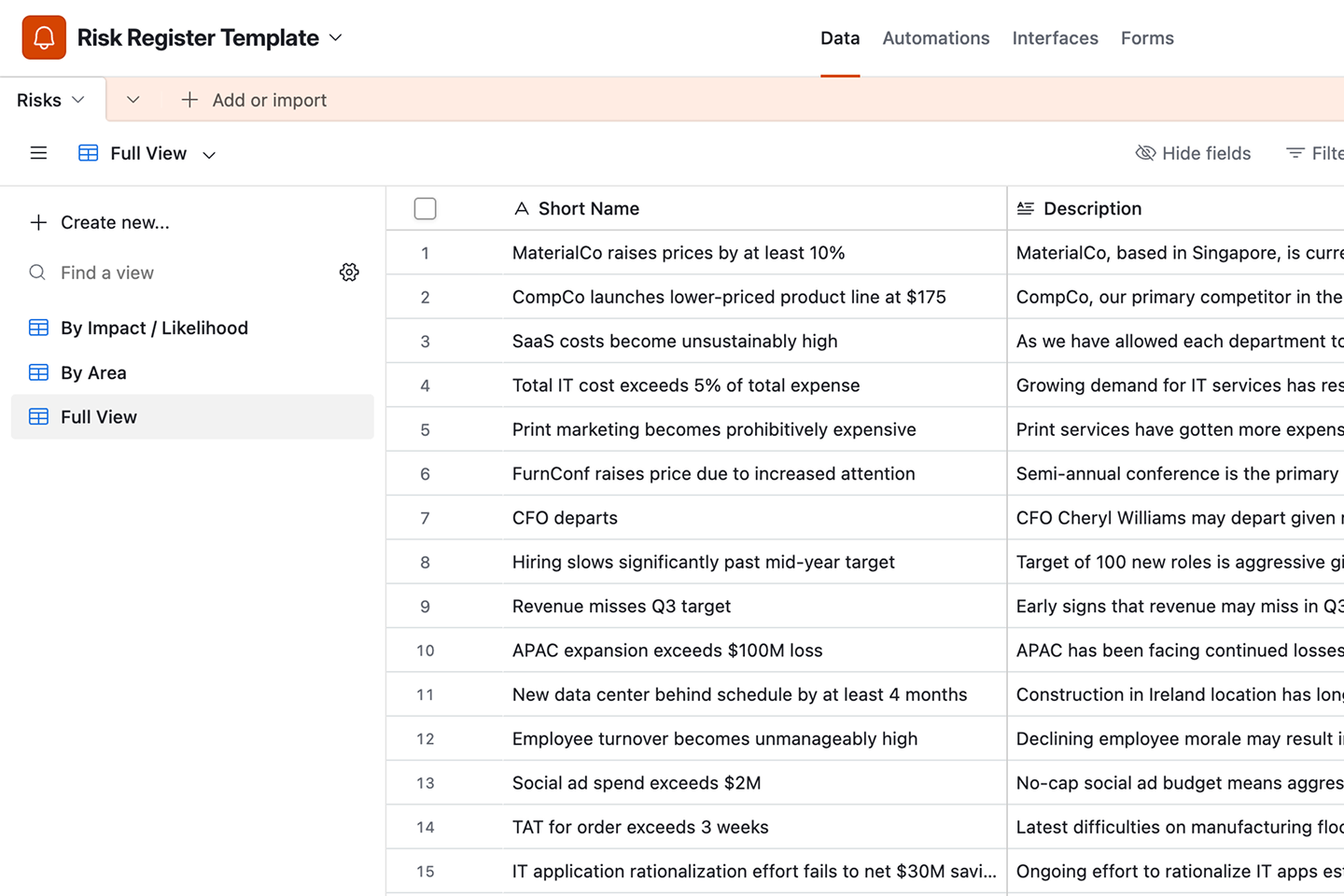Click 'CompCo launches lower-priced product line at $175'
The width and height of the screenshot is (1344, 896).
point(754,297)
